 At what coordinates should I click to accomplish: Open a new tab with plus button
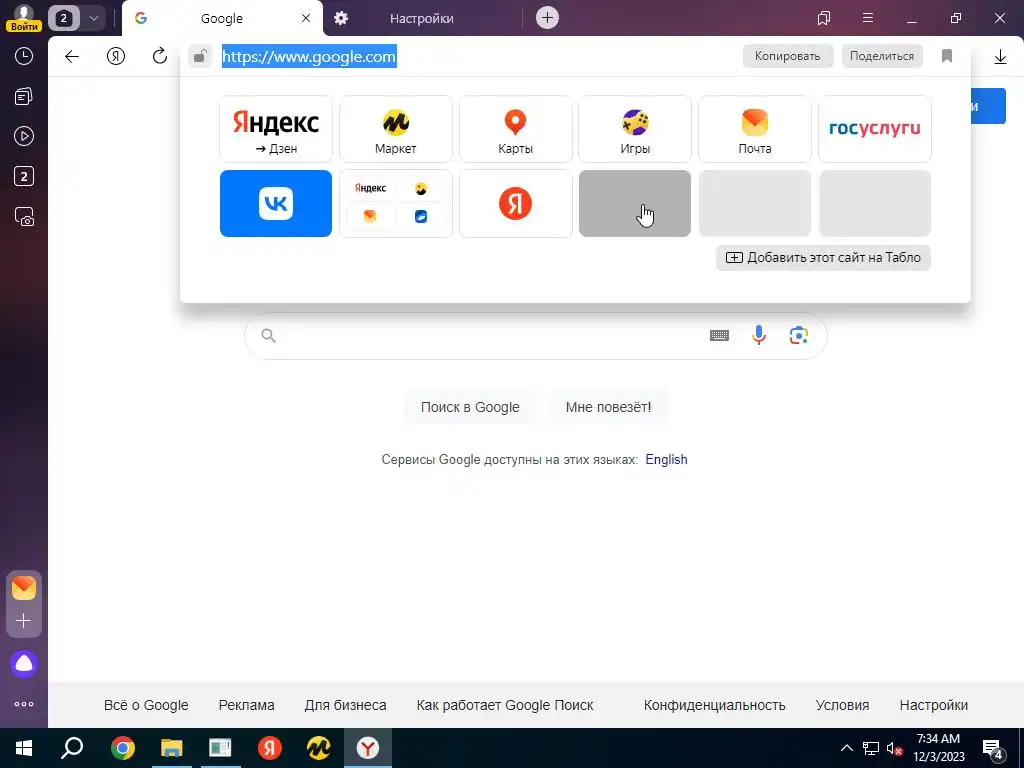547,18
